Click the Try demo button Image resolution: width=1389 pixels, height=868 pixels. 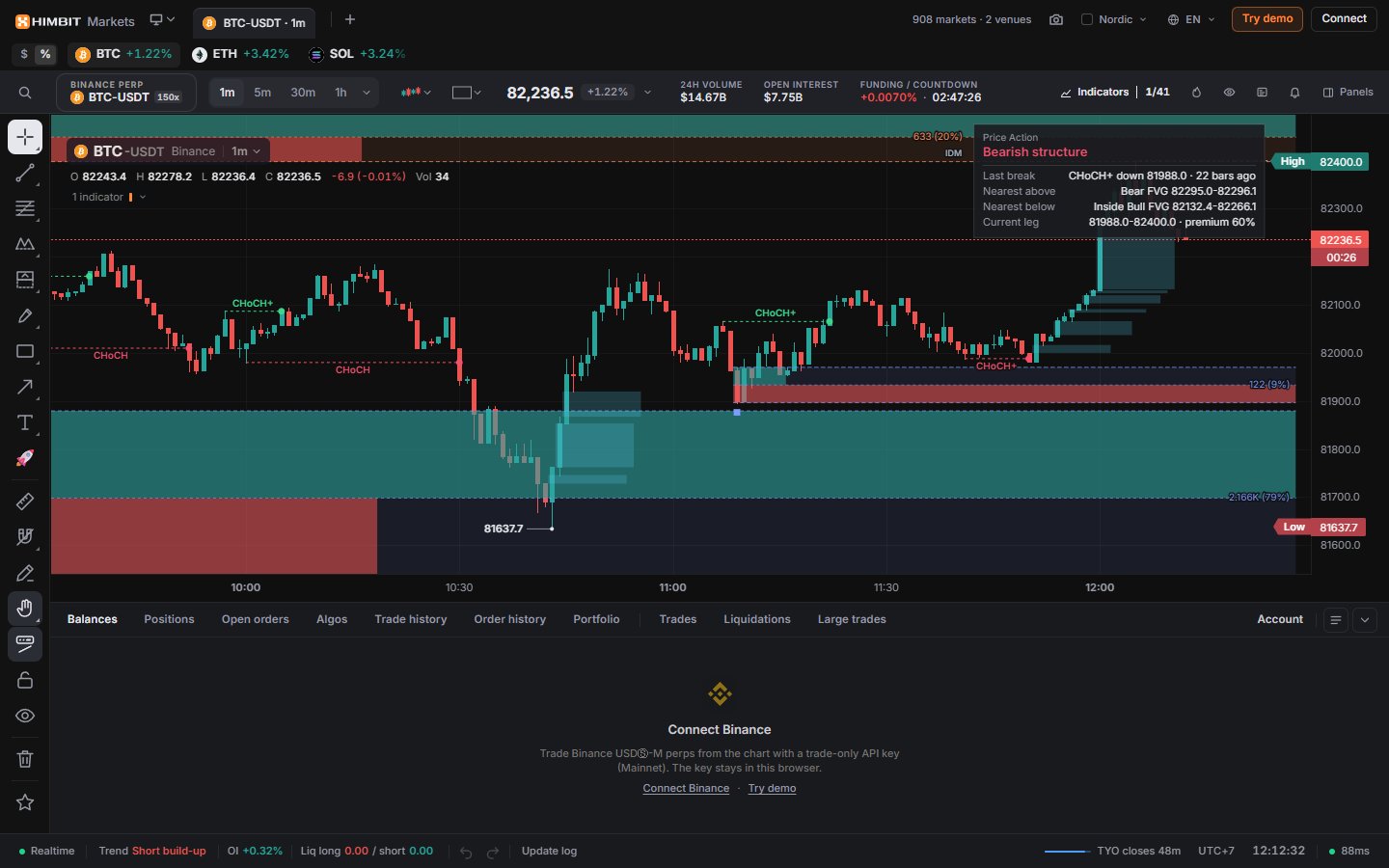(1267, 19)
